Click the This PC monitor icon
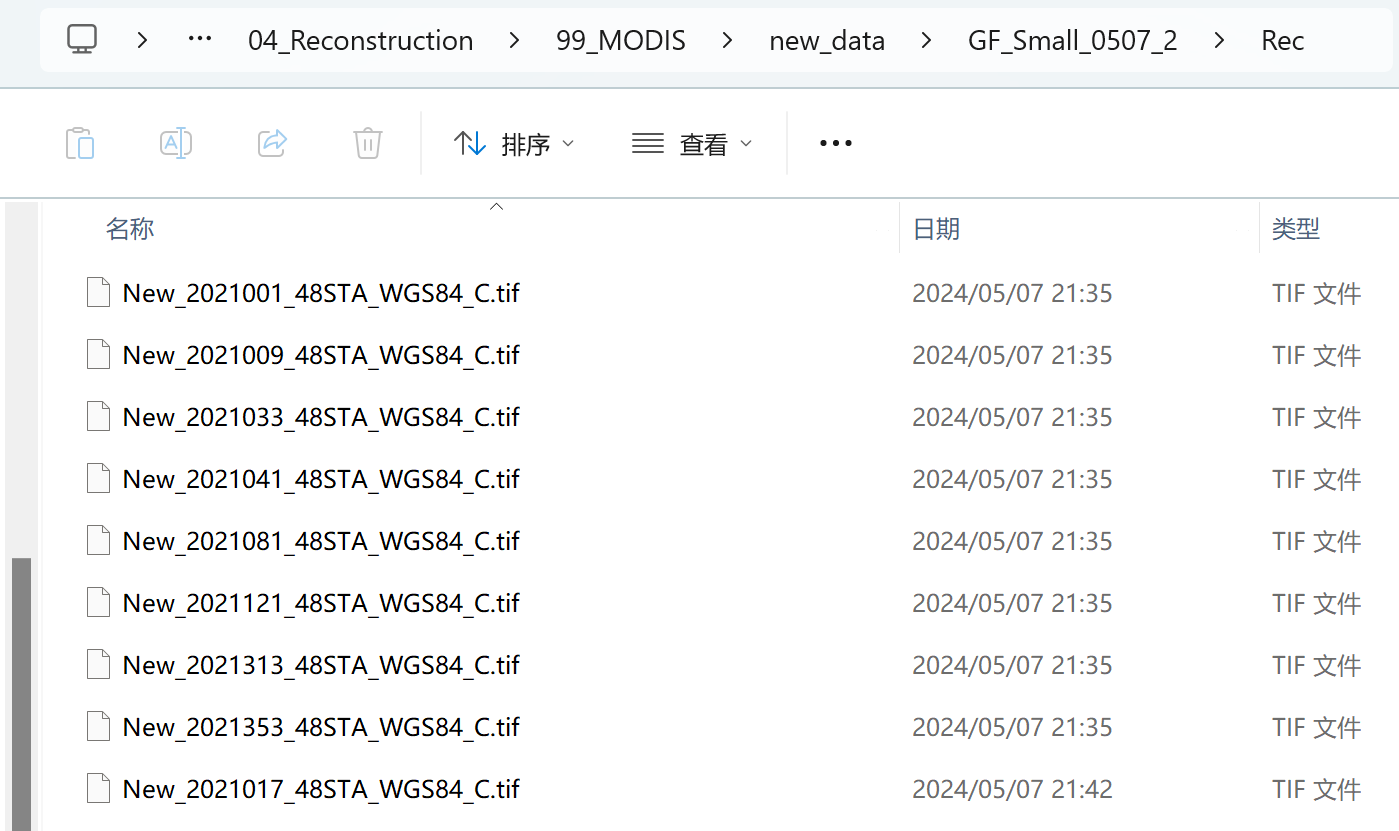Viewport: 1399px width, 831px height. click(82, 40)
